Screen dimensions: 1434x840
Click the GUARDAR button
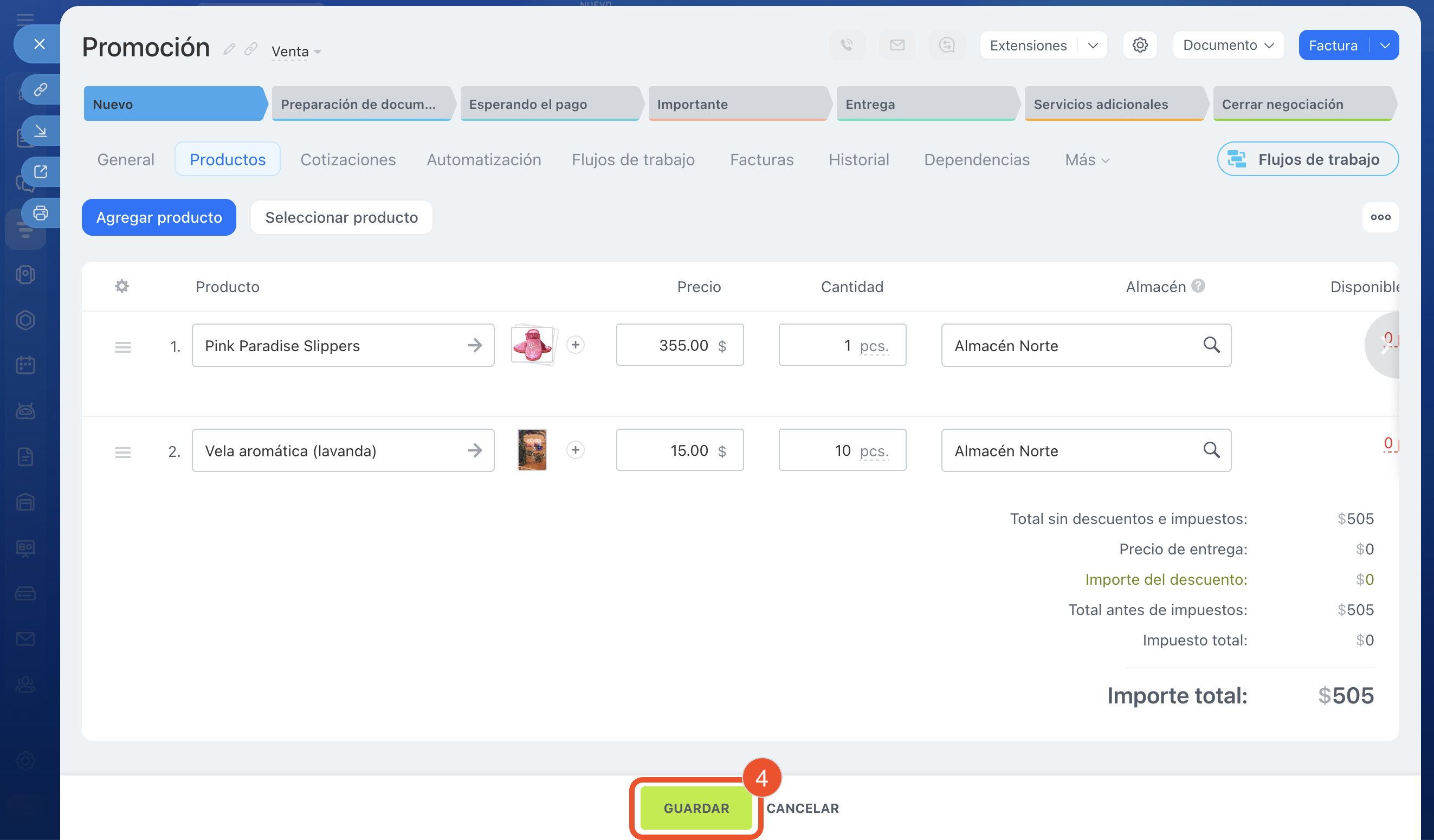tap(696, 807)
